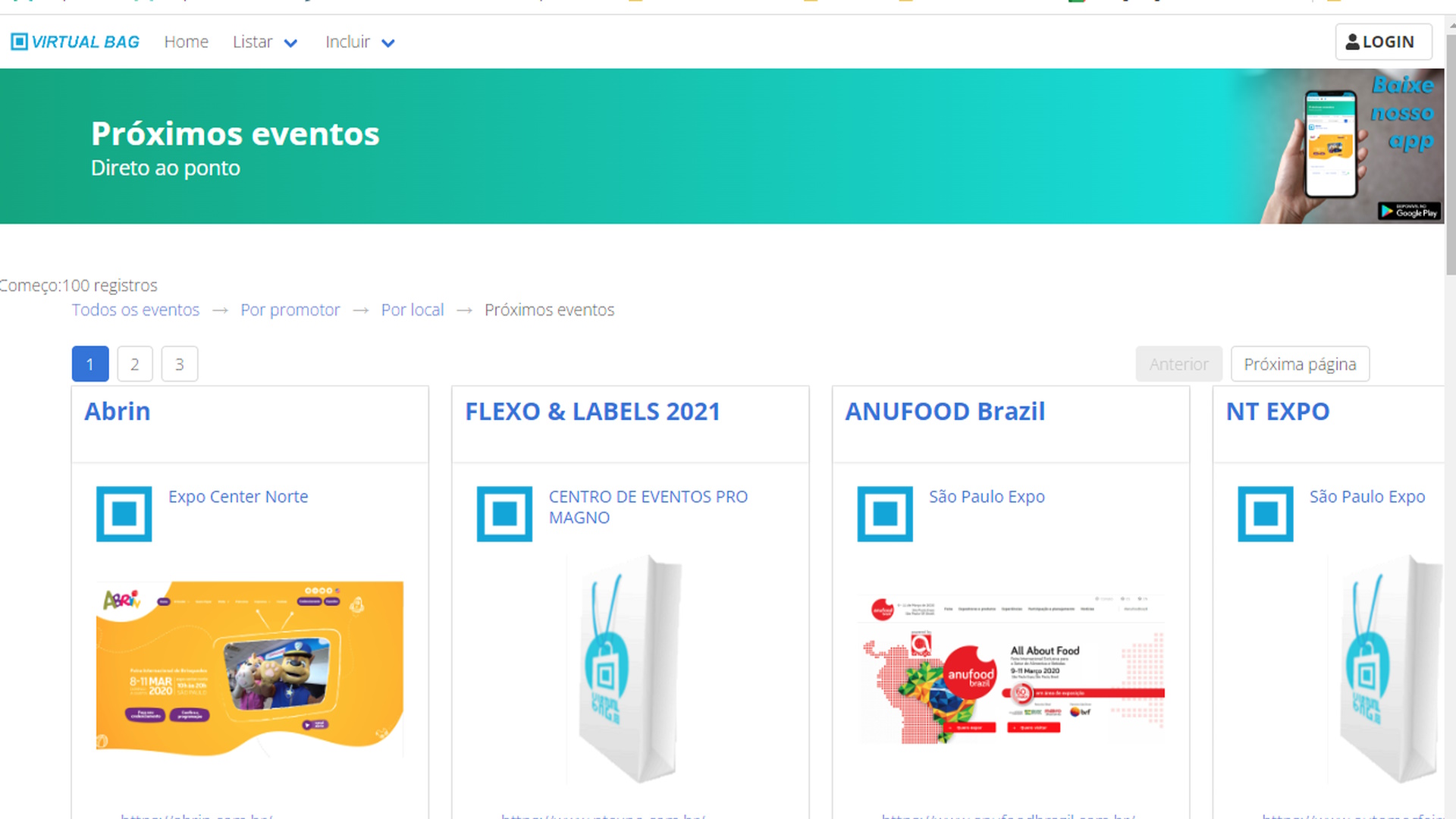This screenshot has height=819, width=1456.
Task: Open the Home menu item
Action: [186, 42]
